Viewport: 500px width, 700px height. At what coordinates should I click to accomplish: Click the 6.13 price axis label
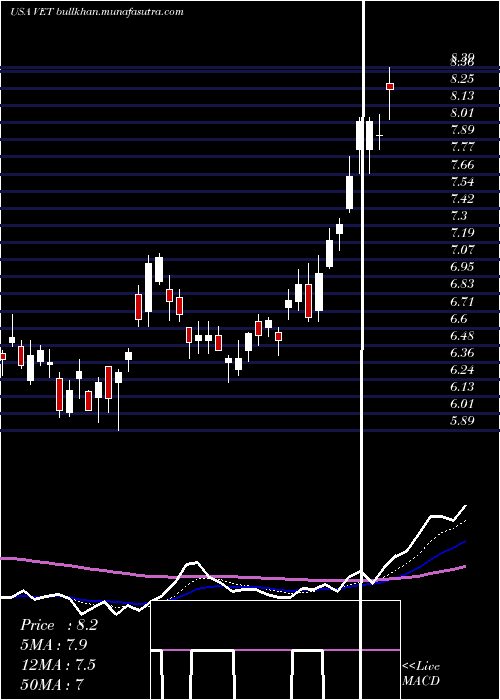pos(462,387)
